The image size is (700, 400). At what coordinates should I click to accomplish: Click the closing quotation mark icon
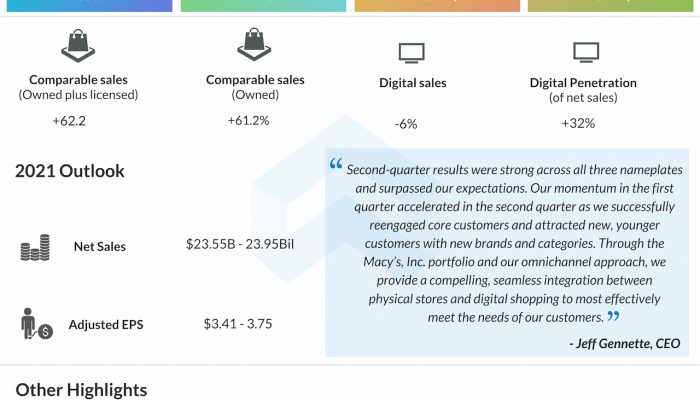(613, 318)
